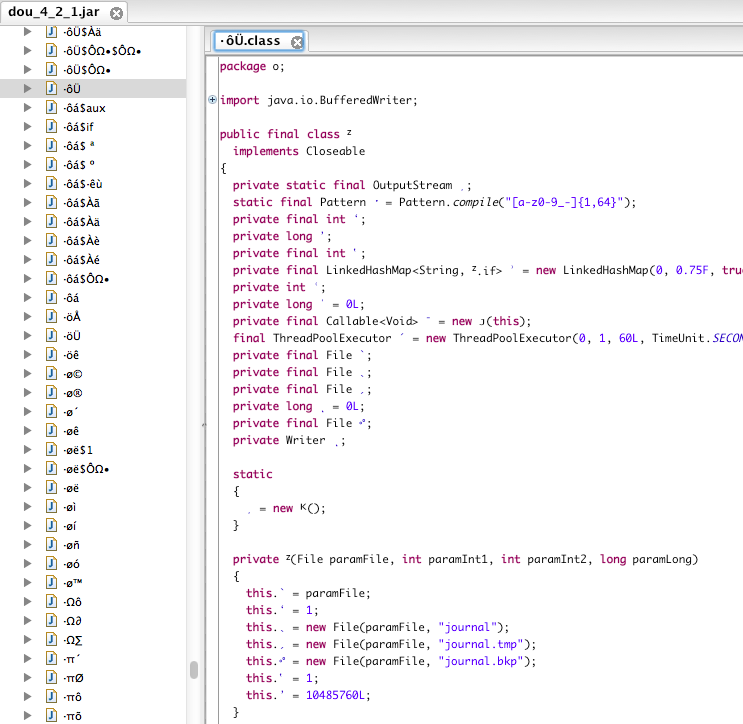Expand the import java.io.BufferedWriter fold marker
Screen dimensions: 743x724
point(212,100)
